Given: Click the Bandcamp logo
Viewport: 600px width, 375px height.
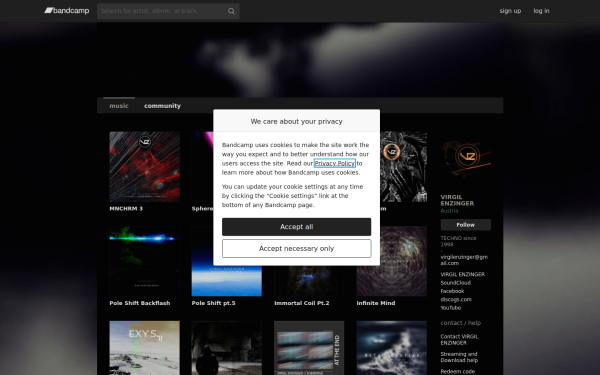Looking at the screenshot, I should (x=67, y=11).
